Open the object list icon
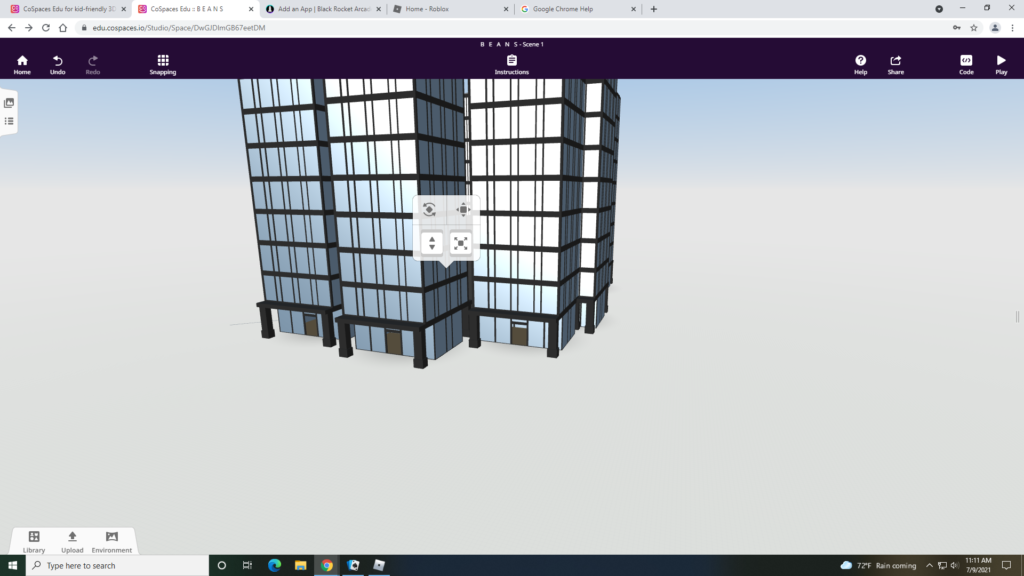This screenshot has height=576, width=1024. [x=9, y=121]
